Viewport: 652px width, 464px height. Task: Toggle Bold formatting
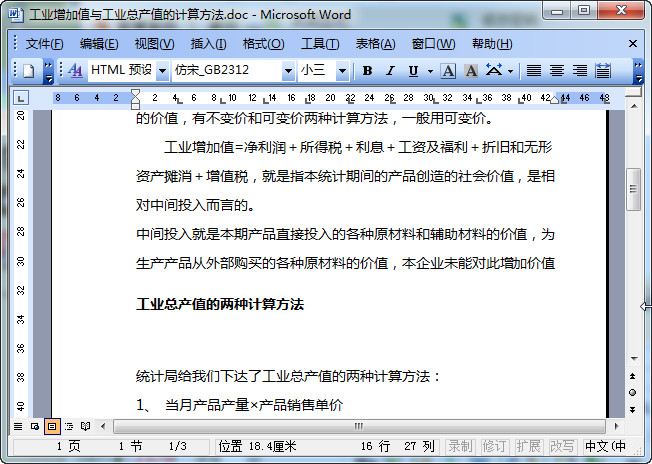pos(367,71)
